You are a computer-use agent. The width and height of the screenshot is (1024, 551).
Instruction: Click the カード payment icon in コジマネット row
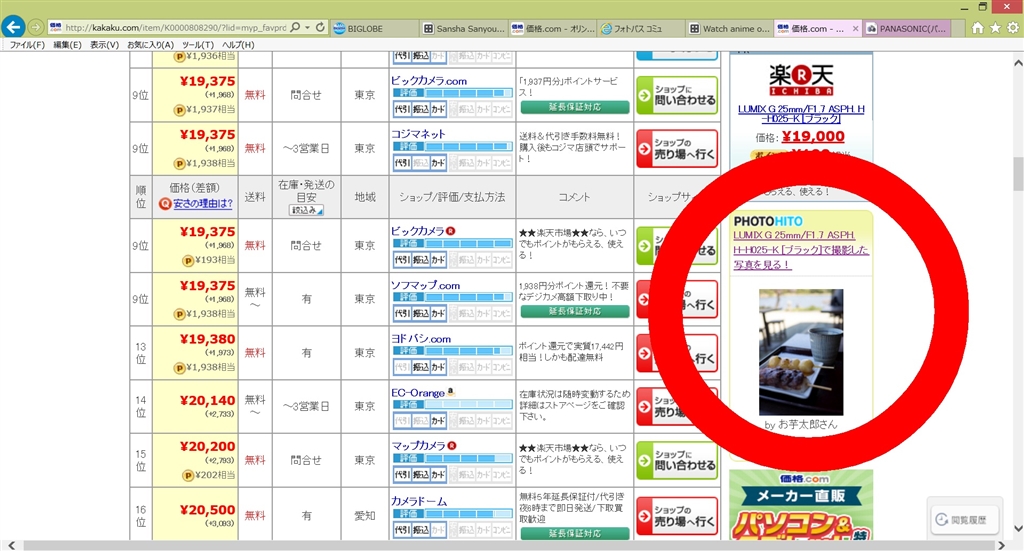(x=438, y=163)
